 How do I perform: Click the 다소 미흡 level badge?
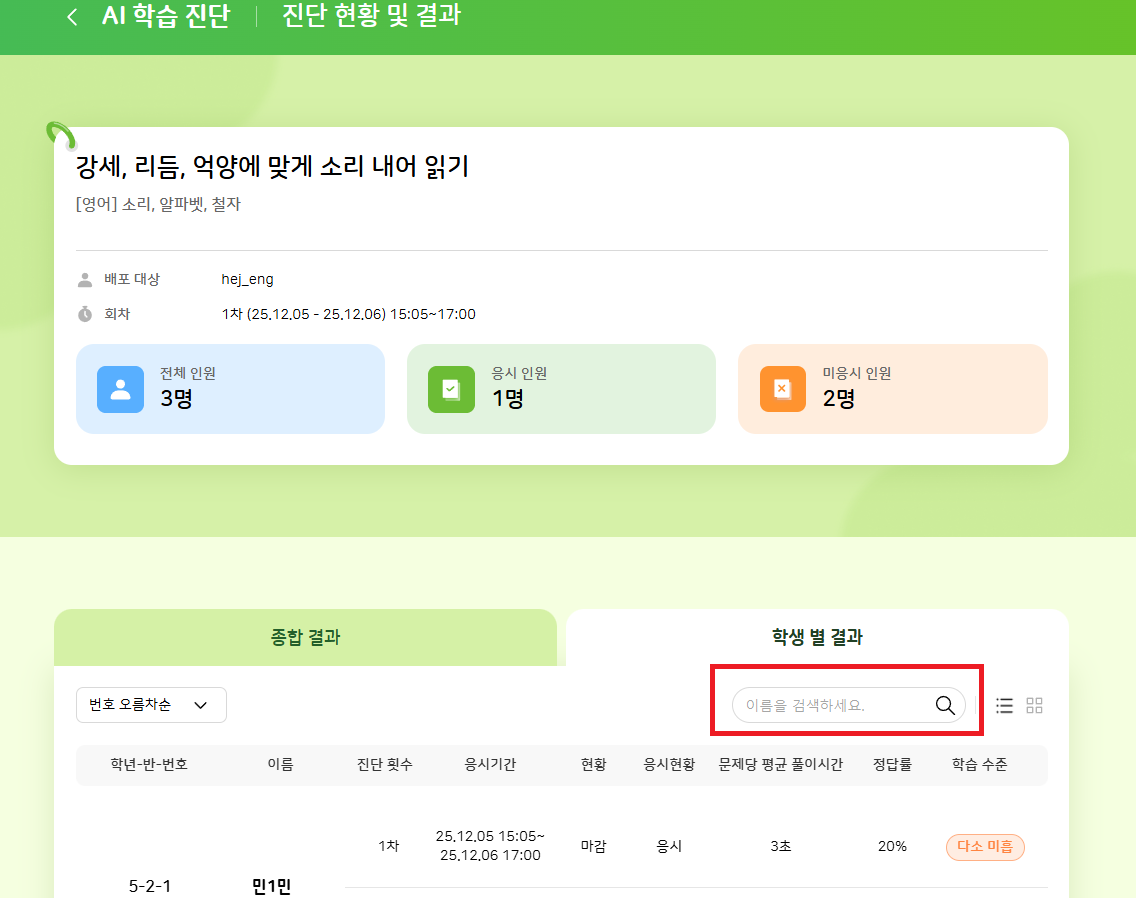click(x=985, y=847)
